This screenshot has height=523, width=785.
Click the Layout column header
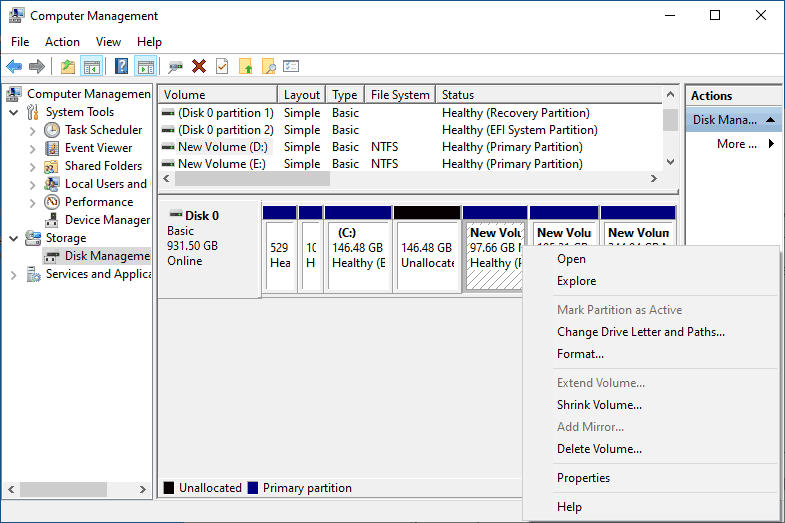(301, 95)
